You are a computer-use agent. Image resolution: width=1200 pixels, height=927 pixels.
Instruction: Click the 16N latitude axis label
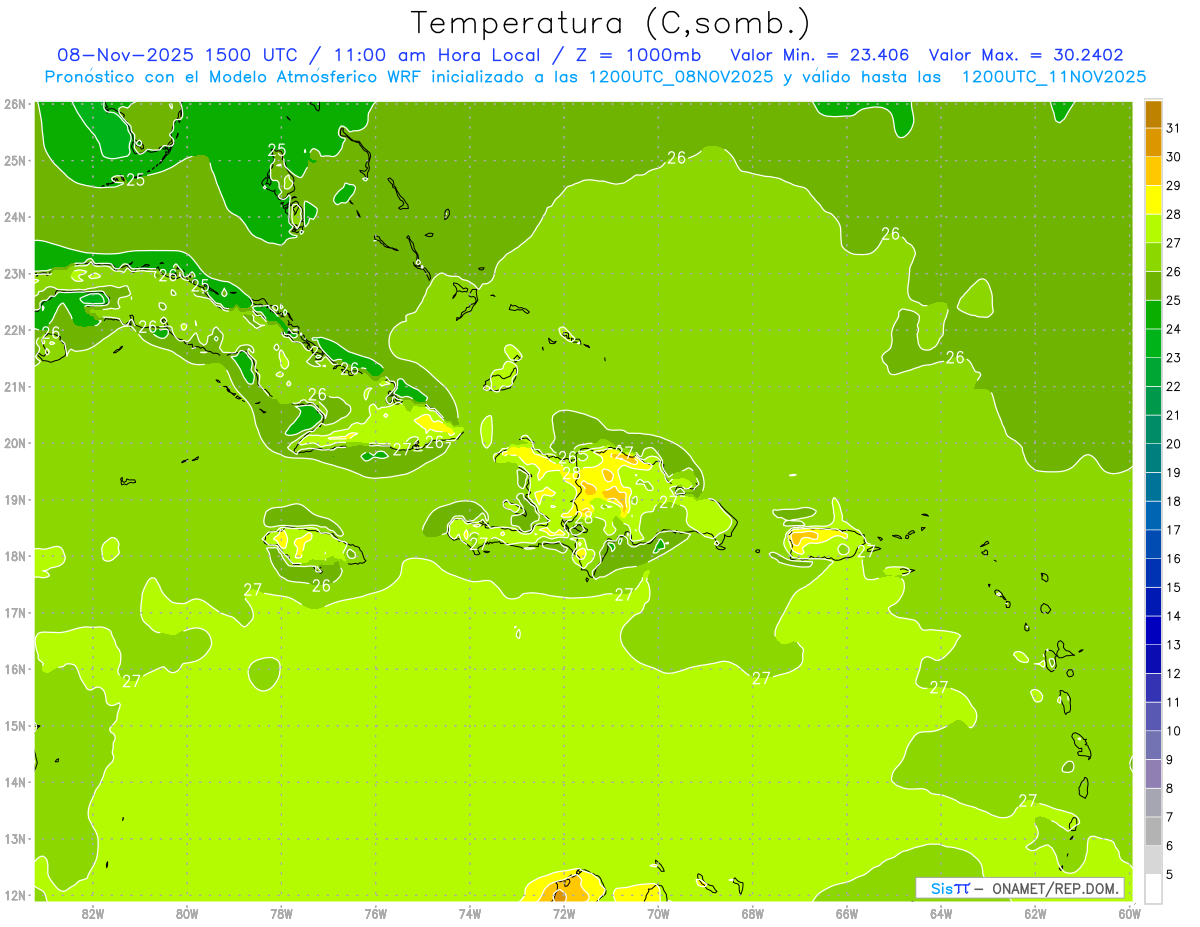[15, 669]
